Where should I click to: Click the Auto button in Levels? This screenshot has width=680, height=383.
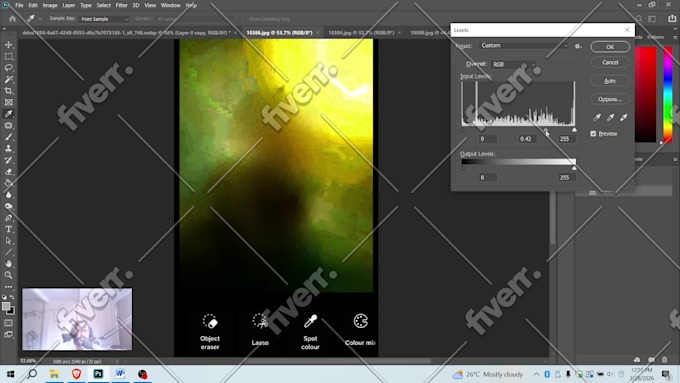[x=610, y=81]
